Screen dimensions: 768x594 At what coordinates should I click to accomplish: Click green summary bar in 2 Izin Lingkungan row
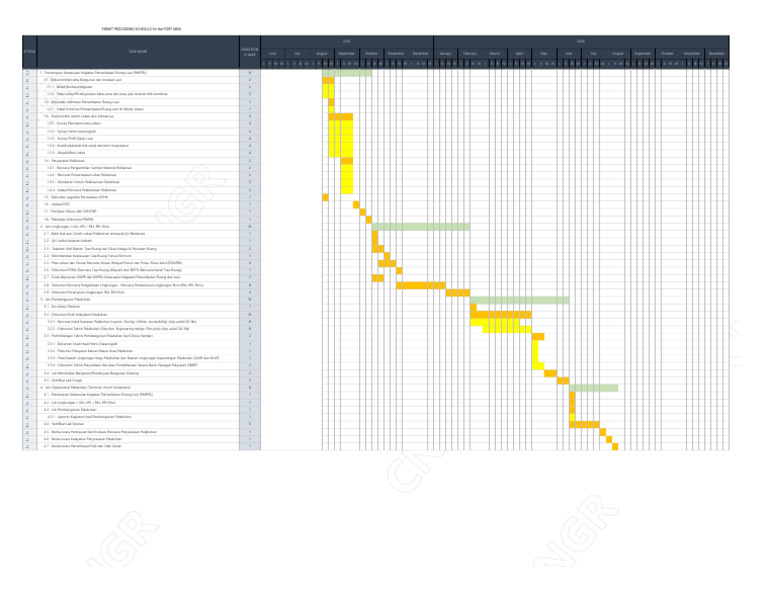click(x=421, y=227)
